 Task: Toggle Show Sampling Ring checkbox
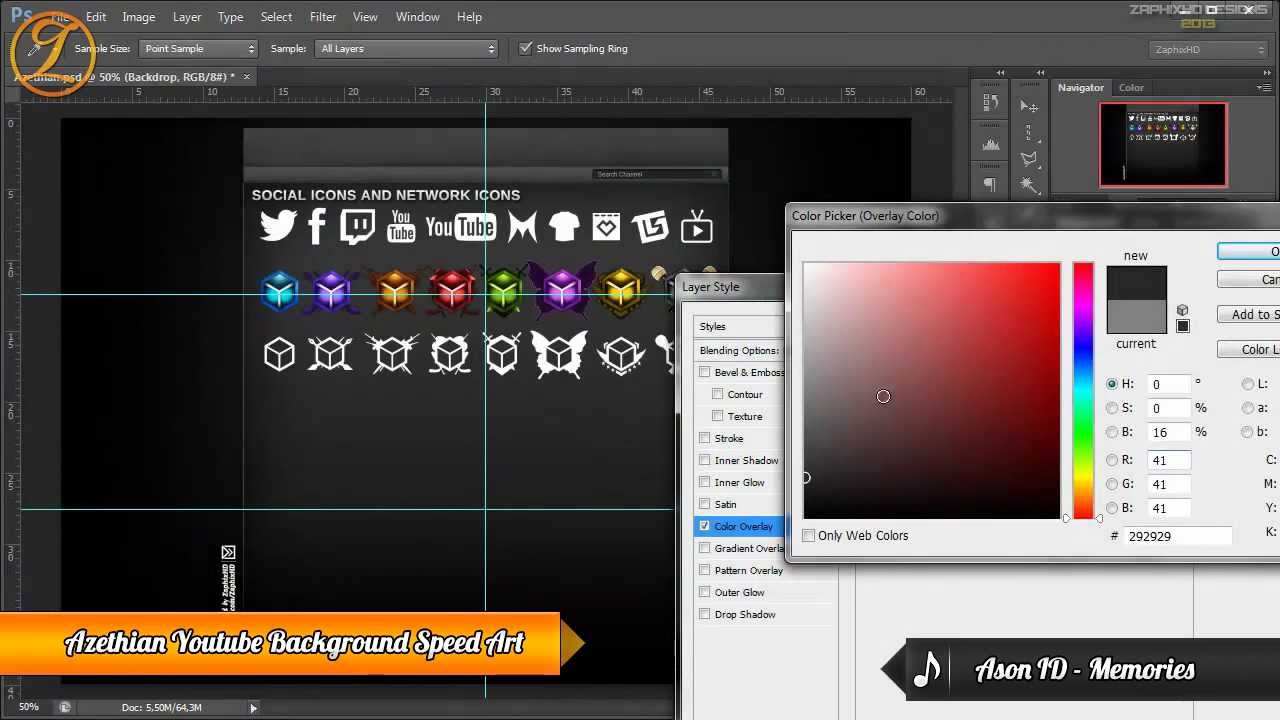pyautogui.click(x=526, y=48)
